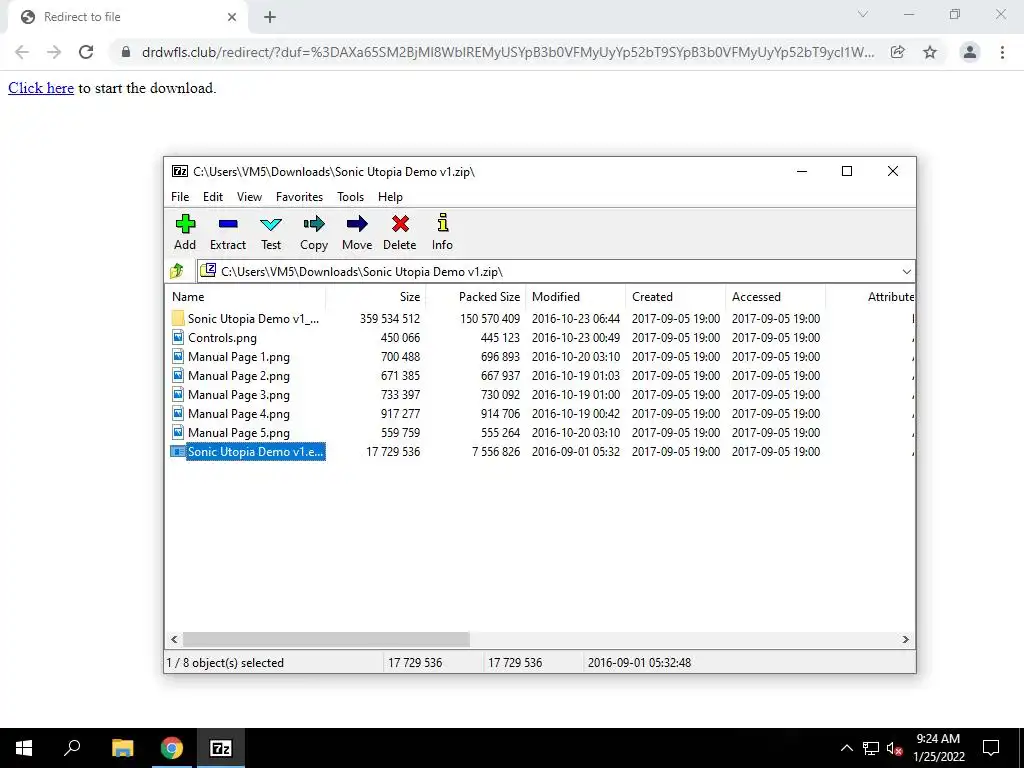Open a new browser tab

point(270,17)
